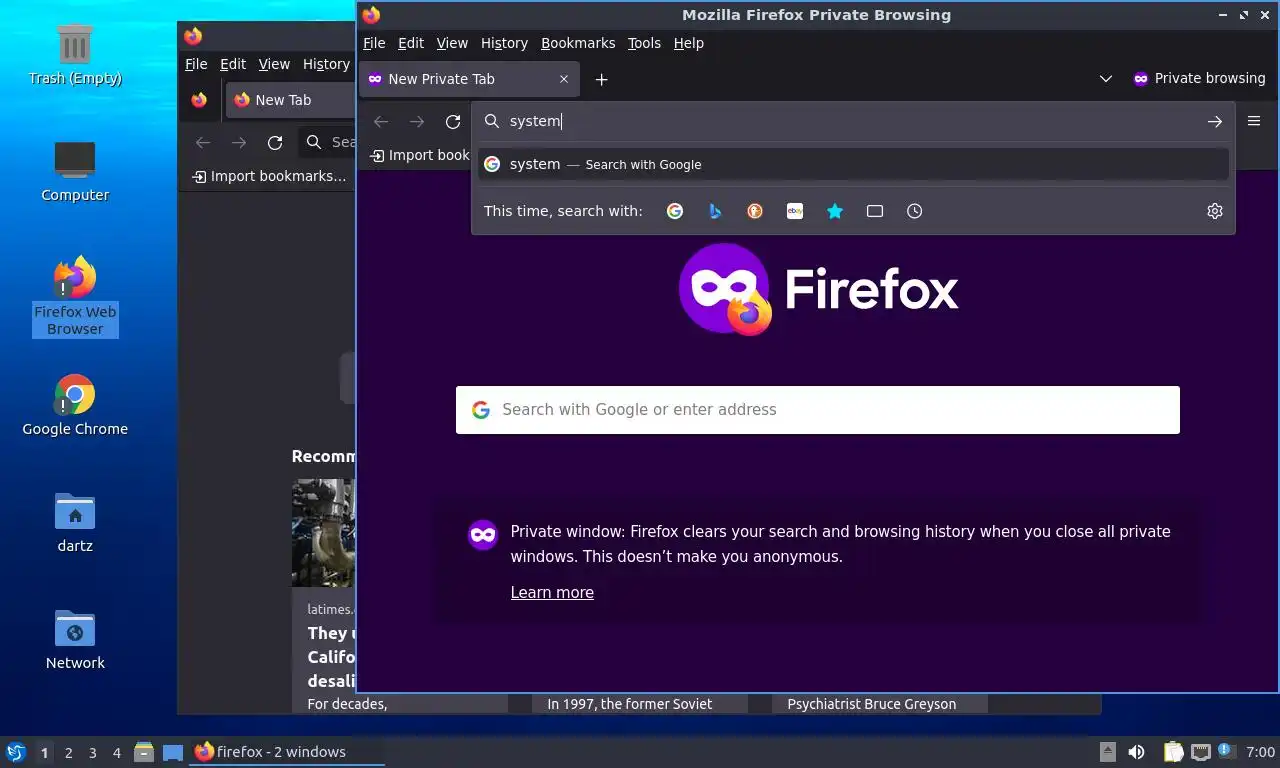Open the Google Chrome desktop icon
This screenshot has height=768, width=1280.
75,405
